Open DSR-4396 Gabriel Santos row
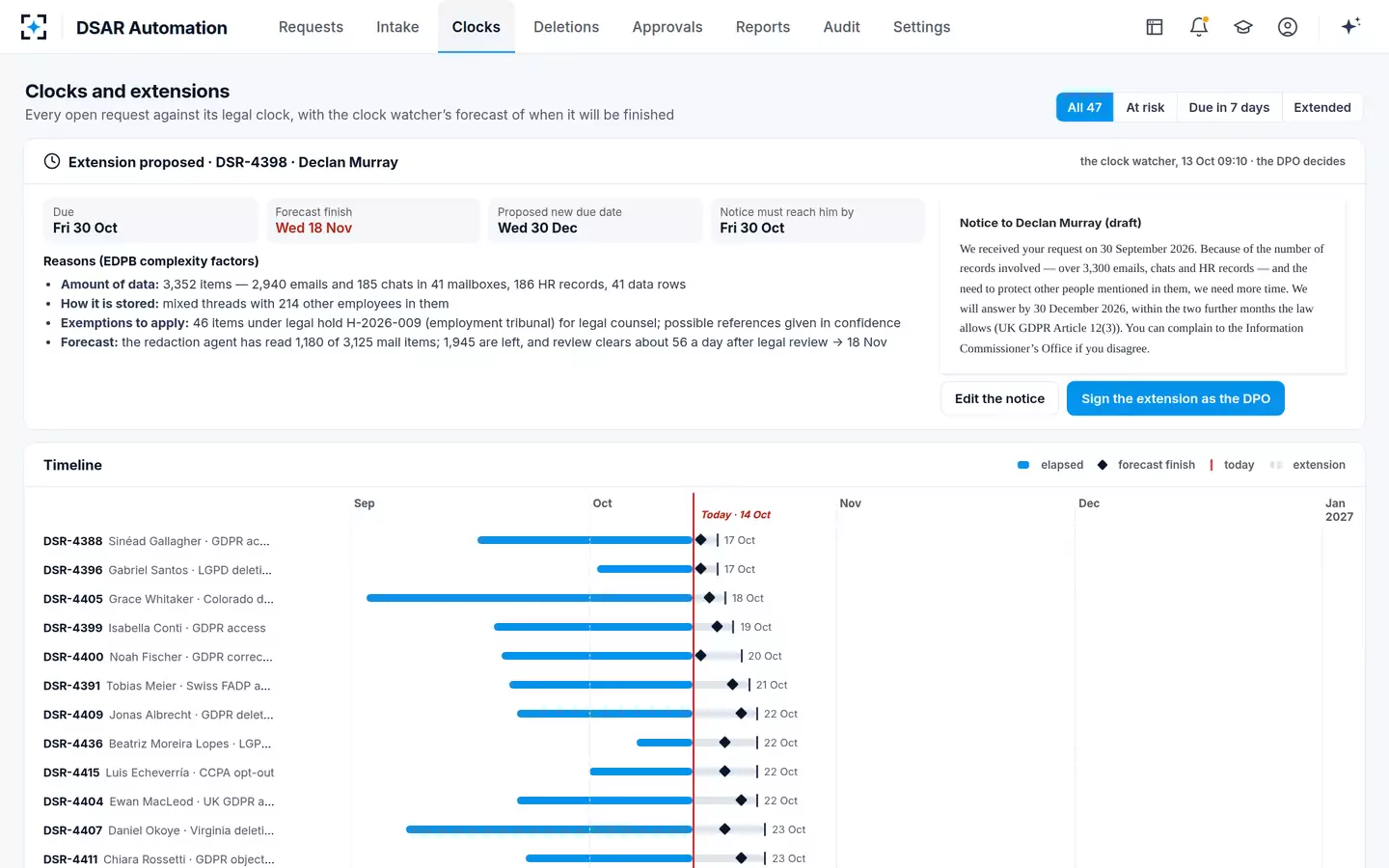 point(157,570)
